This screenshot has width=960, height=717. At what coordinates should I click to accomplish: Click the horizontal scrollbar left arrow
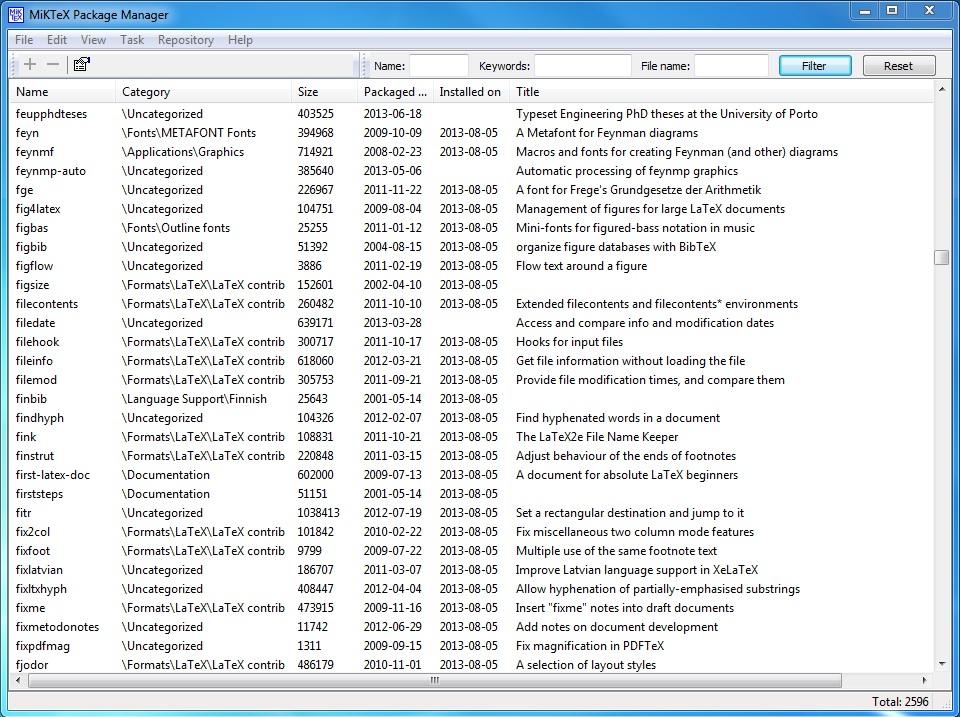[x=18, y=680]
